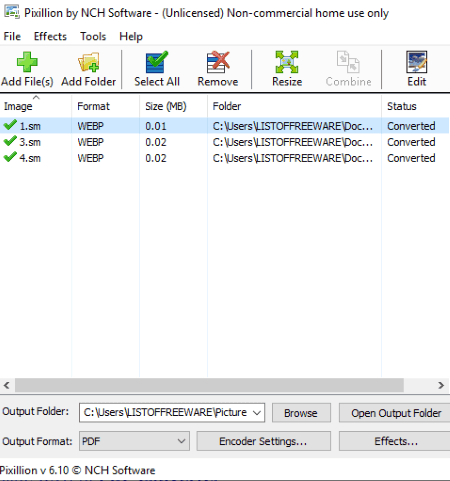Select the 3.sm file name
The image size is (450, 481).
pos(30,142)
